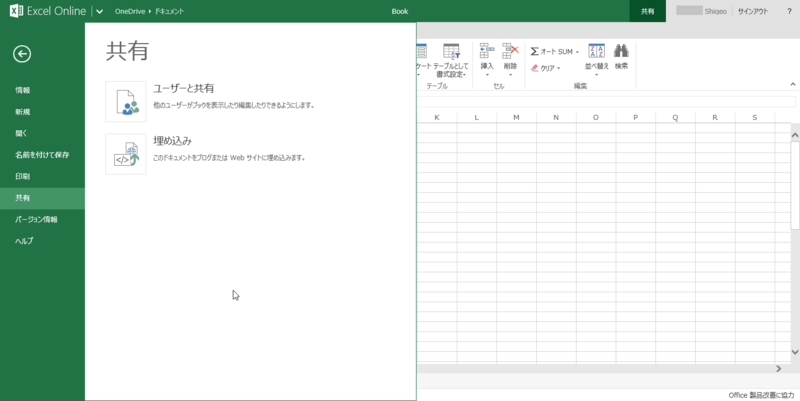Click the 並べ替え sort icon
800x401 pixels.
596,51
